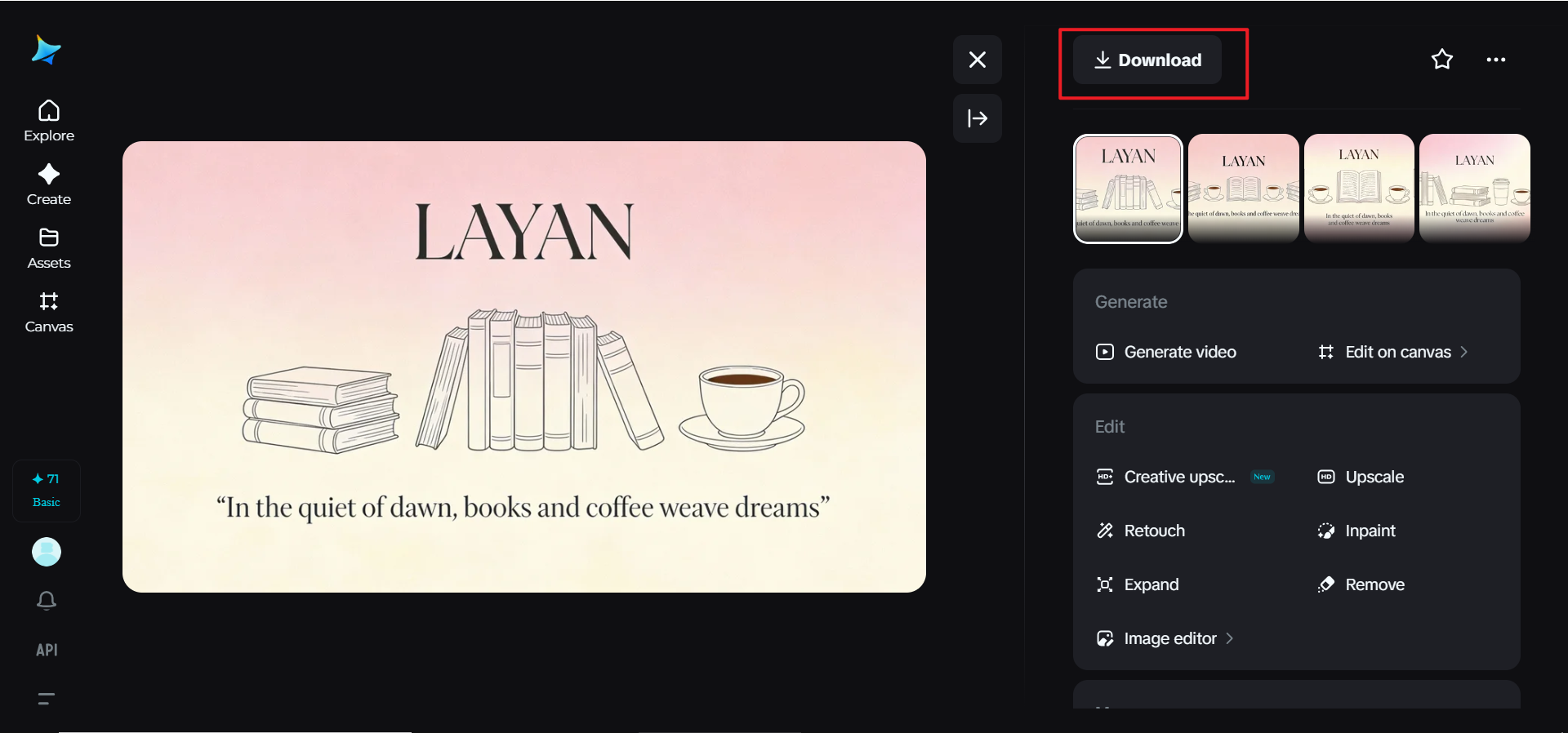Click Generate video
This screenshot has width=1568, height=733.
(x=1166, y=352)
